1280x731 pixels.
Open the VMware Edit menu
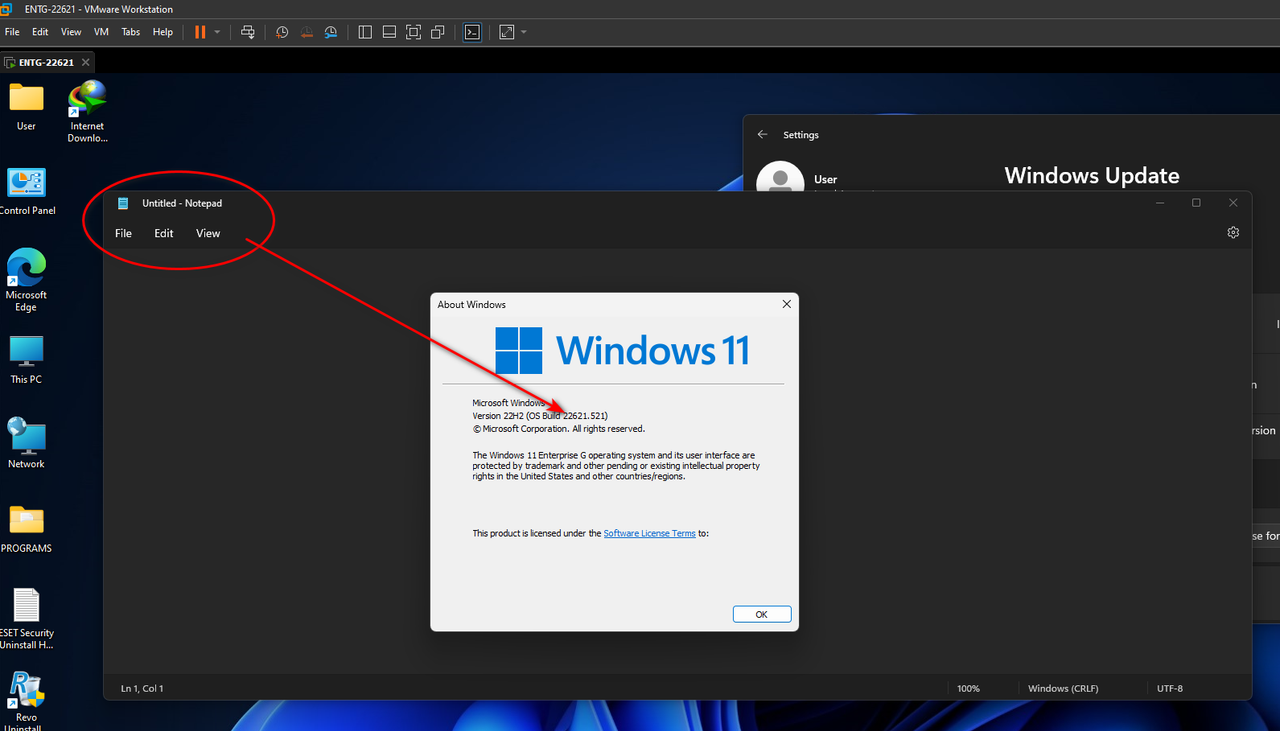pyautogui.click(x=40, y=32)
